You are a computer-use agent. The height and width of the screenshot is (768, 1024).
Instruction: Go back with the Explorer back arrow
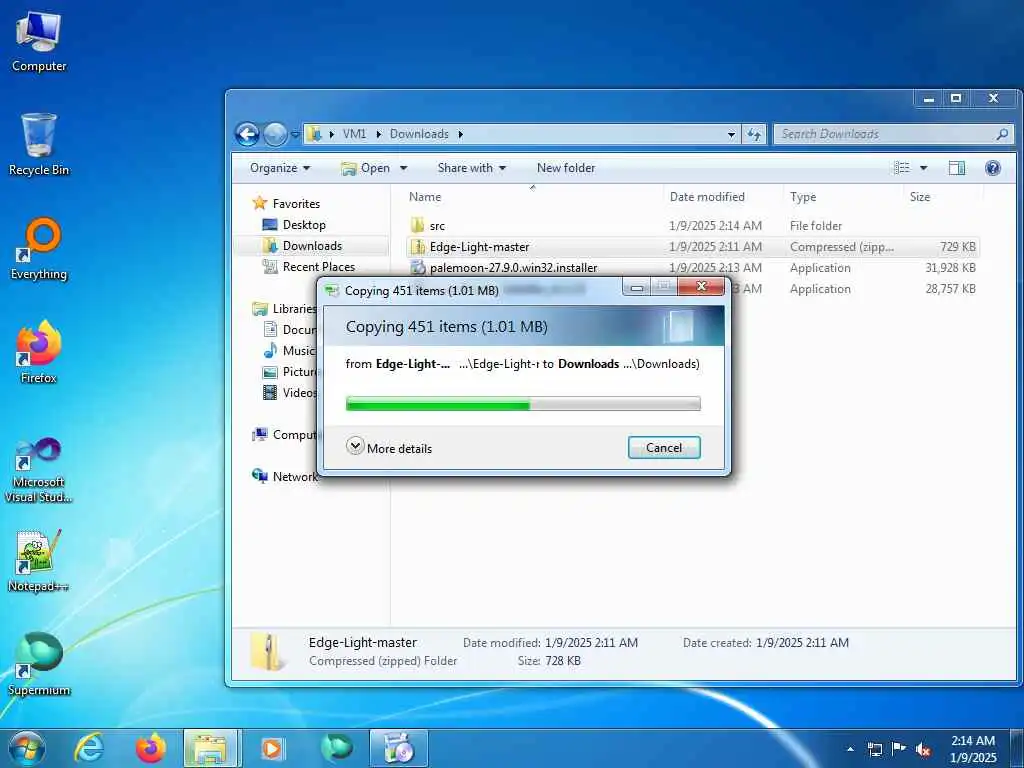pyautogui.click(x=247, y=135)
